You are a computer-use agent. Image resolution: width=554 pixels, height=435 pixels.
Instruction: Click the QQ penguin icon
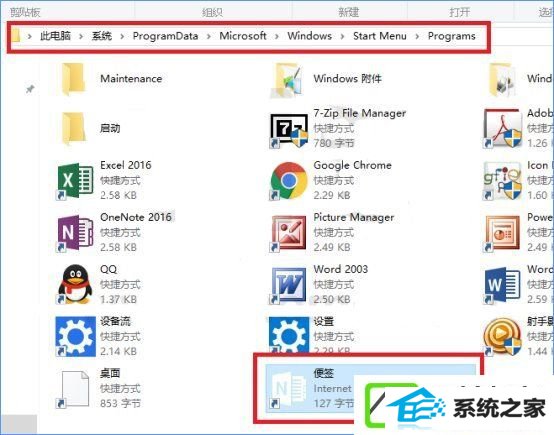coord(75,284)
